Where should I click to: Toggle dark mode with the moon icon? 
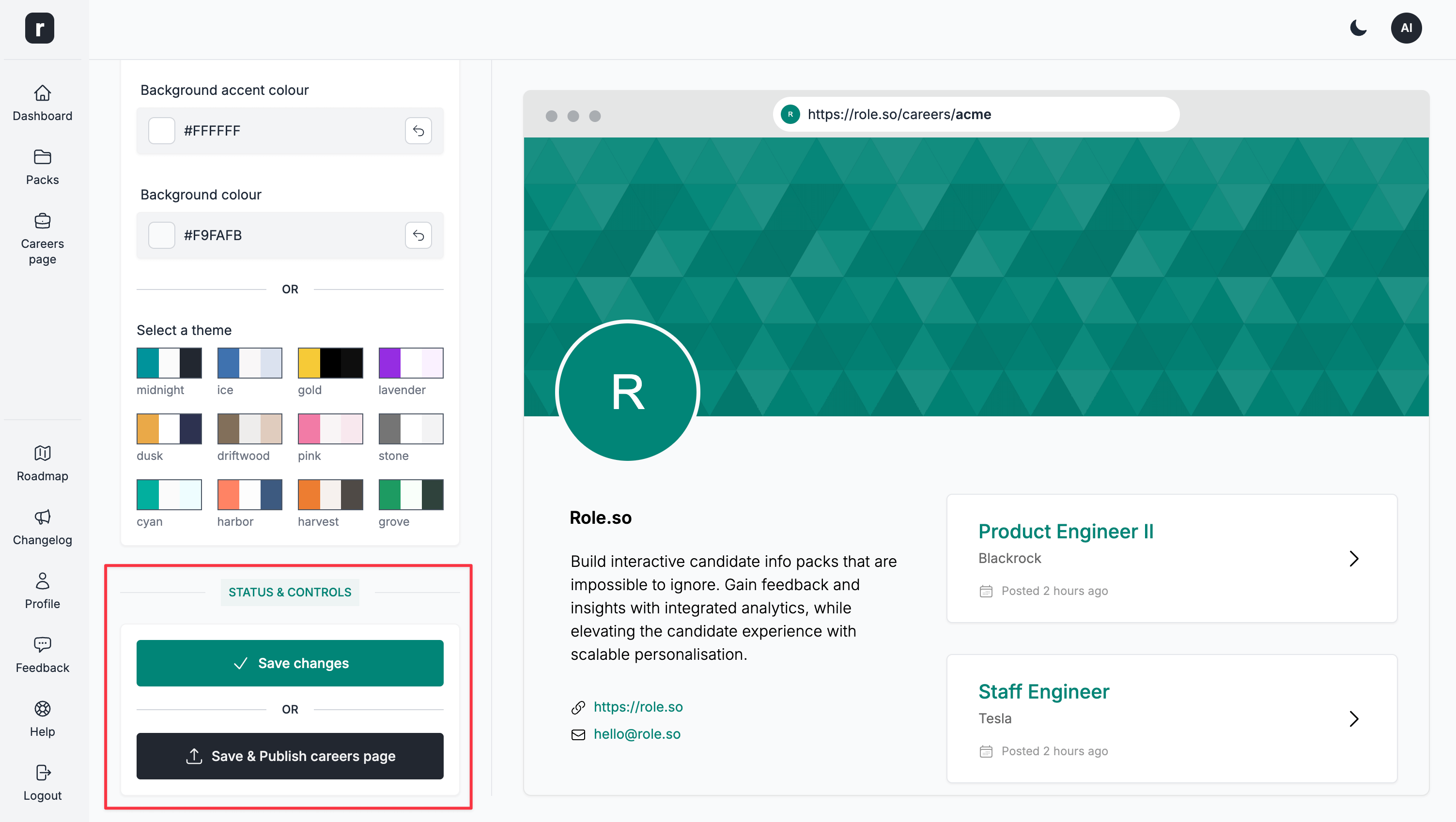click(1358, 28)
